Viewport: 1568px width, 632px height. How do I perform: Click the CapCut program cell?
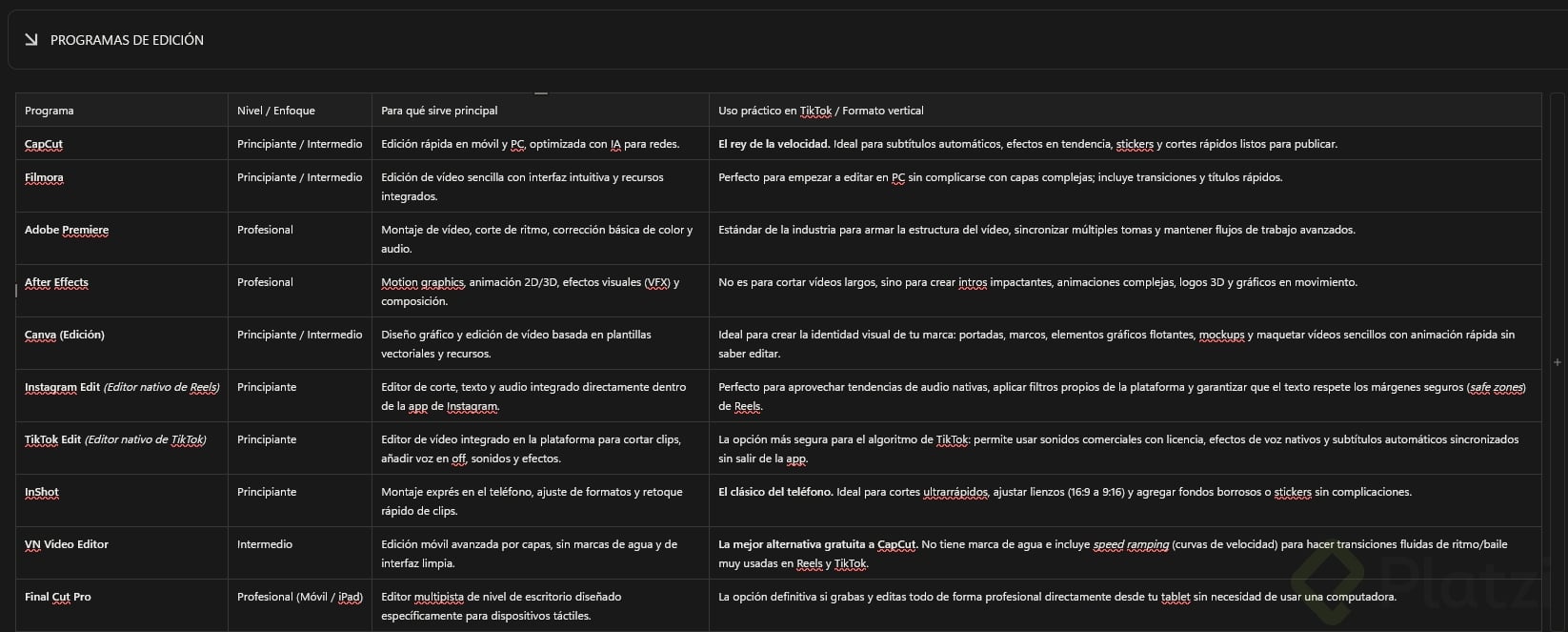(x=122, y=143)
